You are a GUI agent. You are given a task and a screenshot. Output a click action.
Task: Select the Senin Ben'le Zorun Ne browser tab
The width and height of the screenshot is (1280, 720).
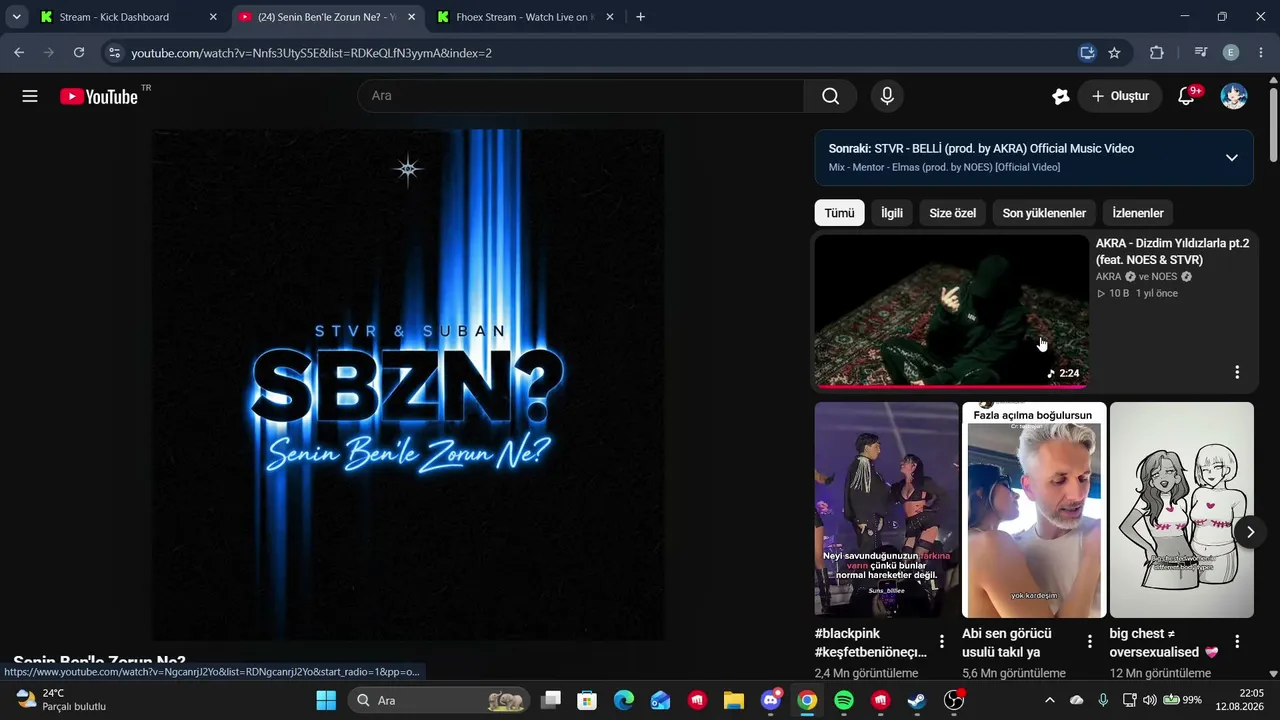[x=327, y=17]
